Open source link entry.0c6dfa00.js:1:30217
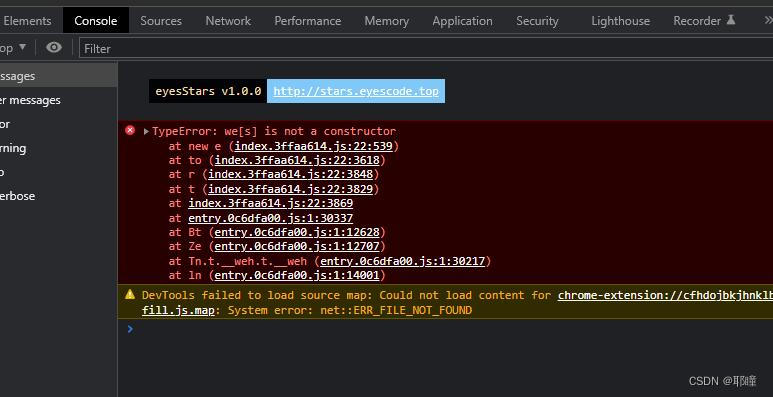This screenshot has height=397, width=773. [402, 261]
